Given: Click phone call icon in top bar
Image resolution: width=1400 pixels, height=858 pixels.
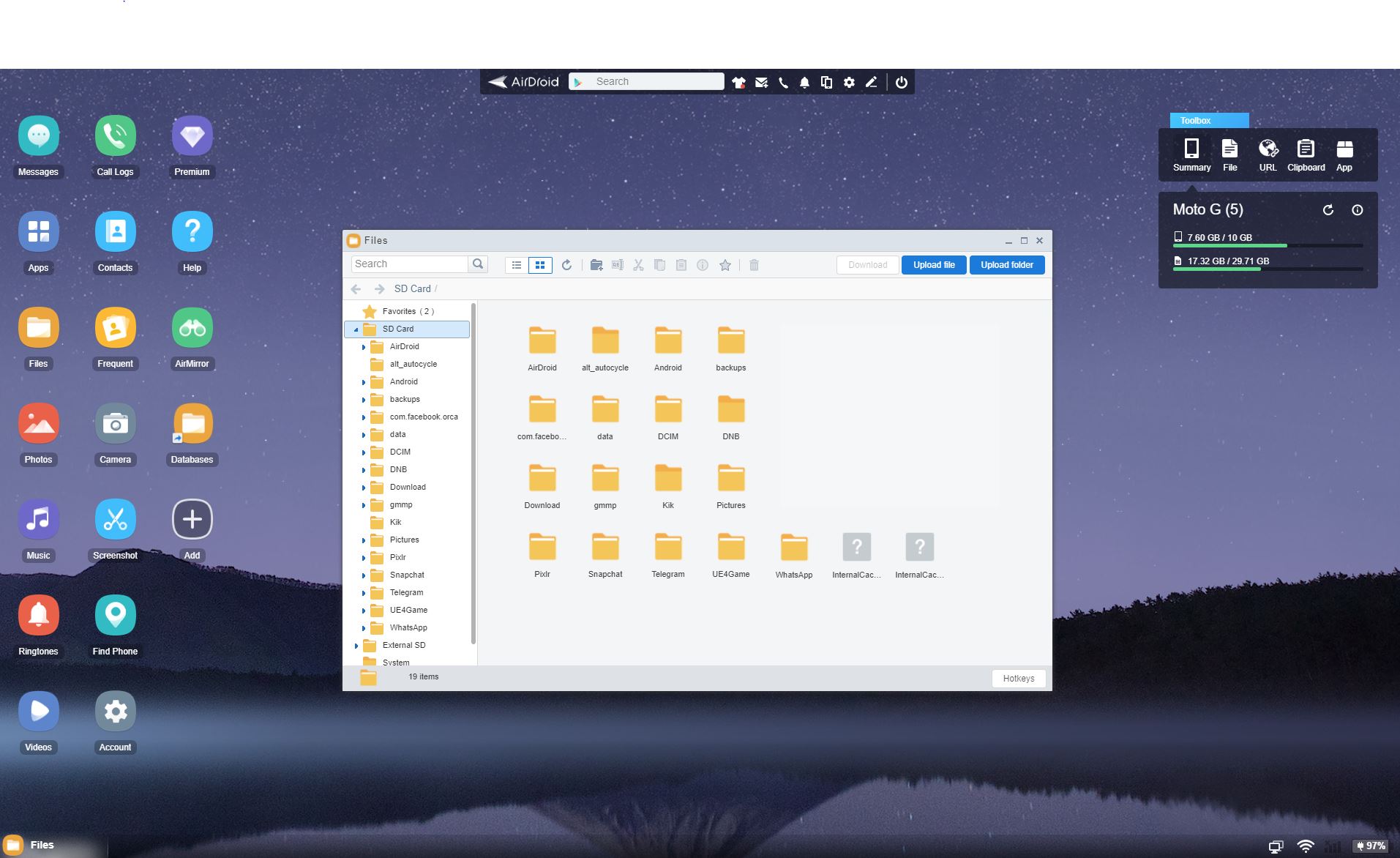Looking at the screenshot, I should 783,83.
